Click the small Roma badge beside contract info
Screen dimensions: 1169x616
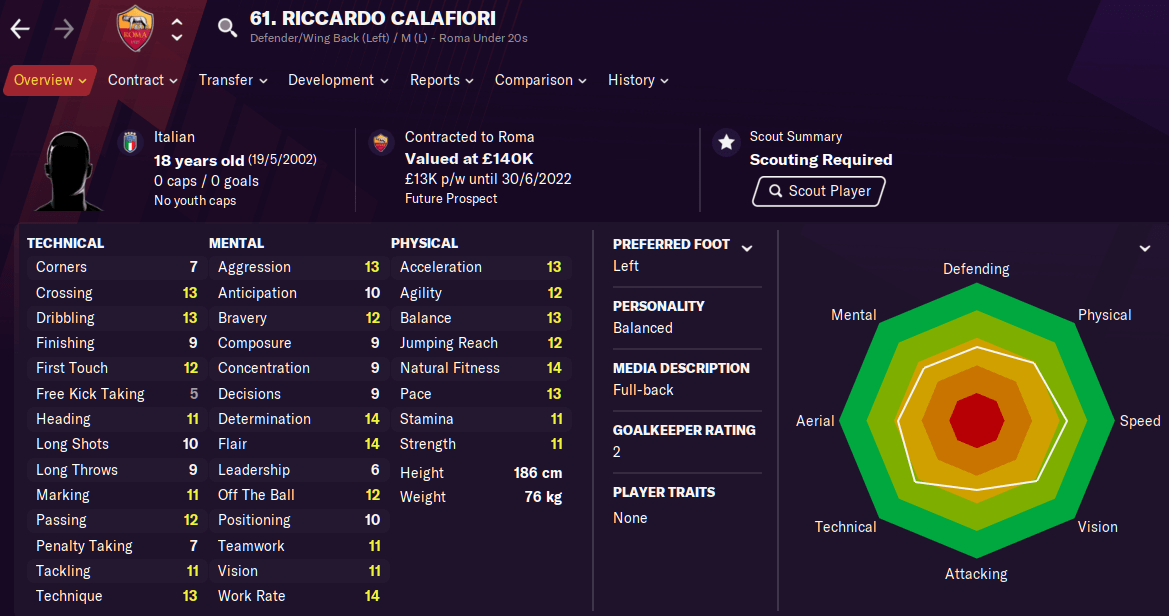[380, 142]
